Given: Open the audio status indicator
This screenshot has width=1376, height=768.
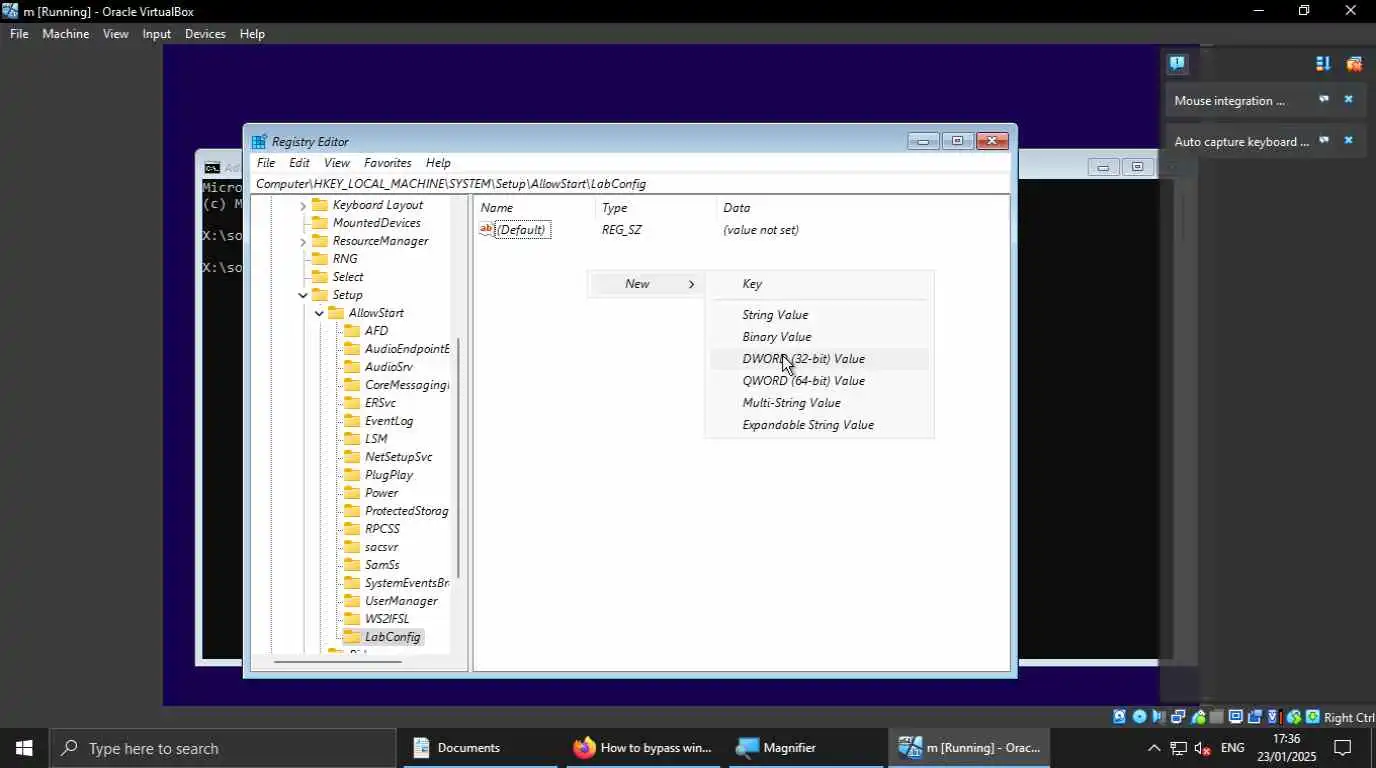Looking at the screenshot, I should [x=1158, y=717].
